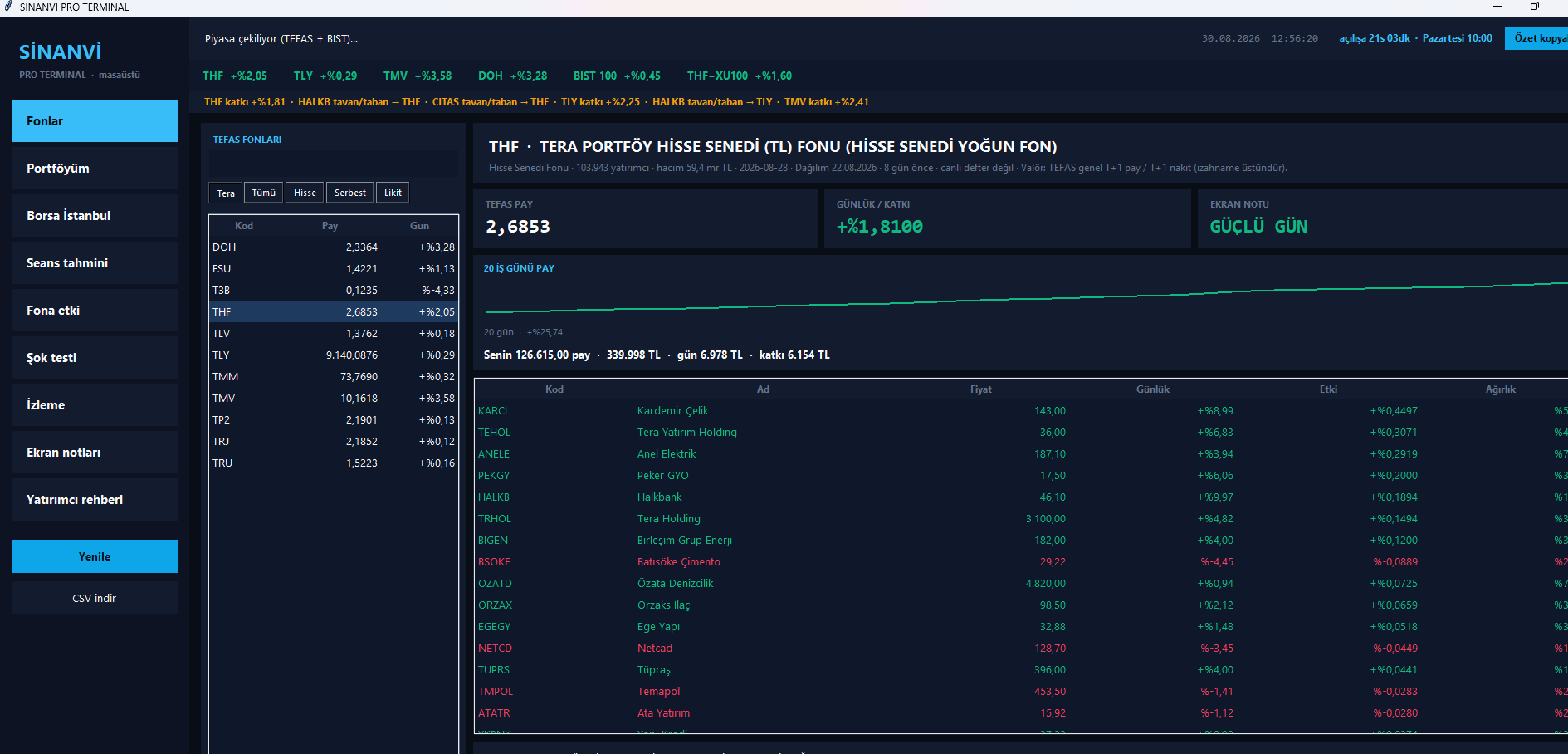Select the Serbest fund filter

tap(349, 193)
